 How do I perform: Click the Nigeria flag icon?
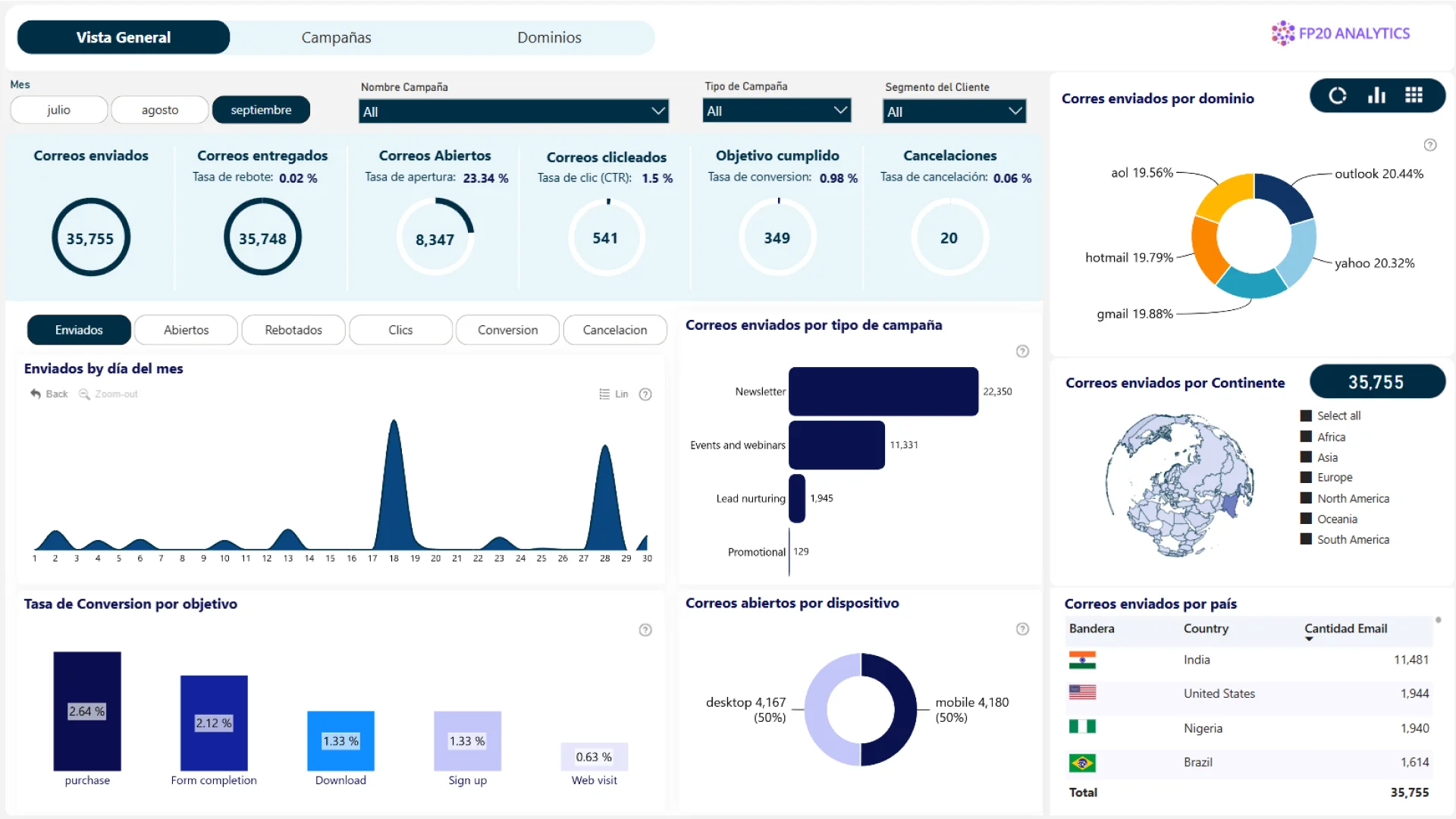point(1082,726)
